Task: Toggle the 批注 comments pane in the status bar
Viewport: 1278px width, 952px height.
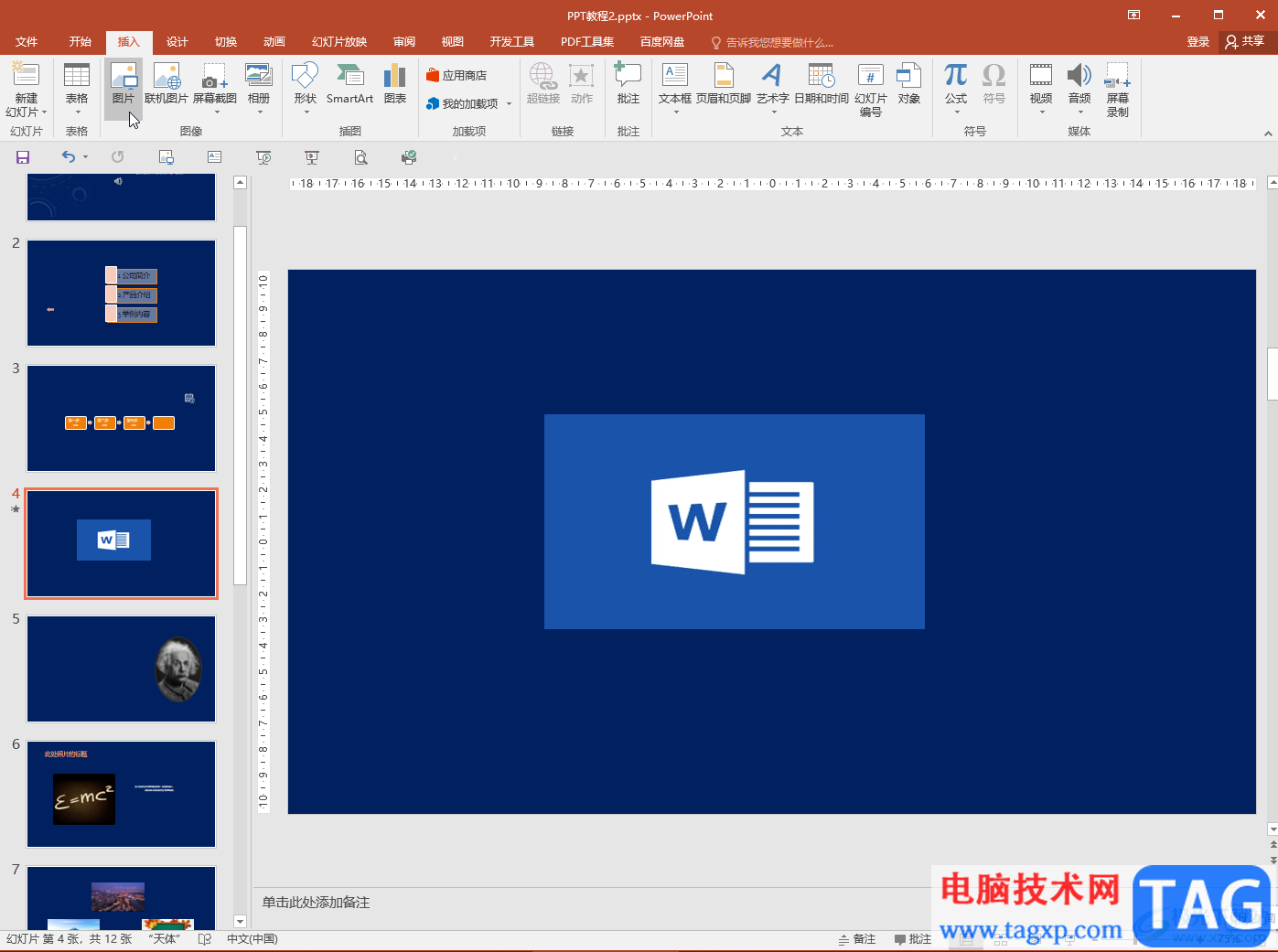Action: (x=913, y=939)
